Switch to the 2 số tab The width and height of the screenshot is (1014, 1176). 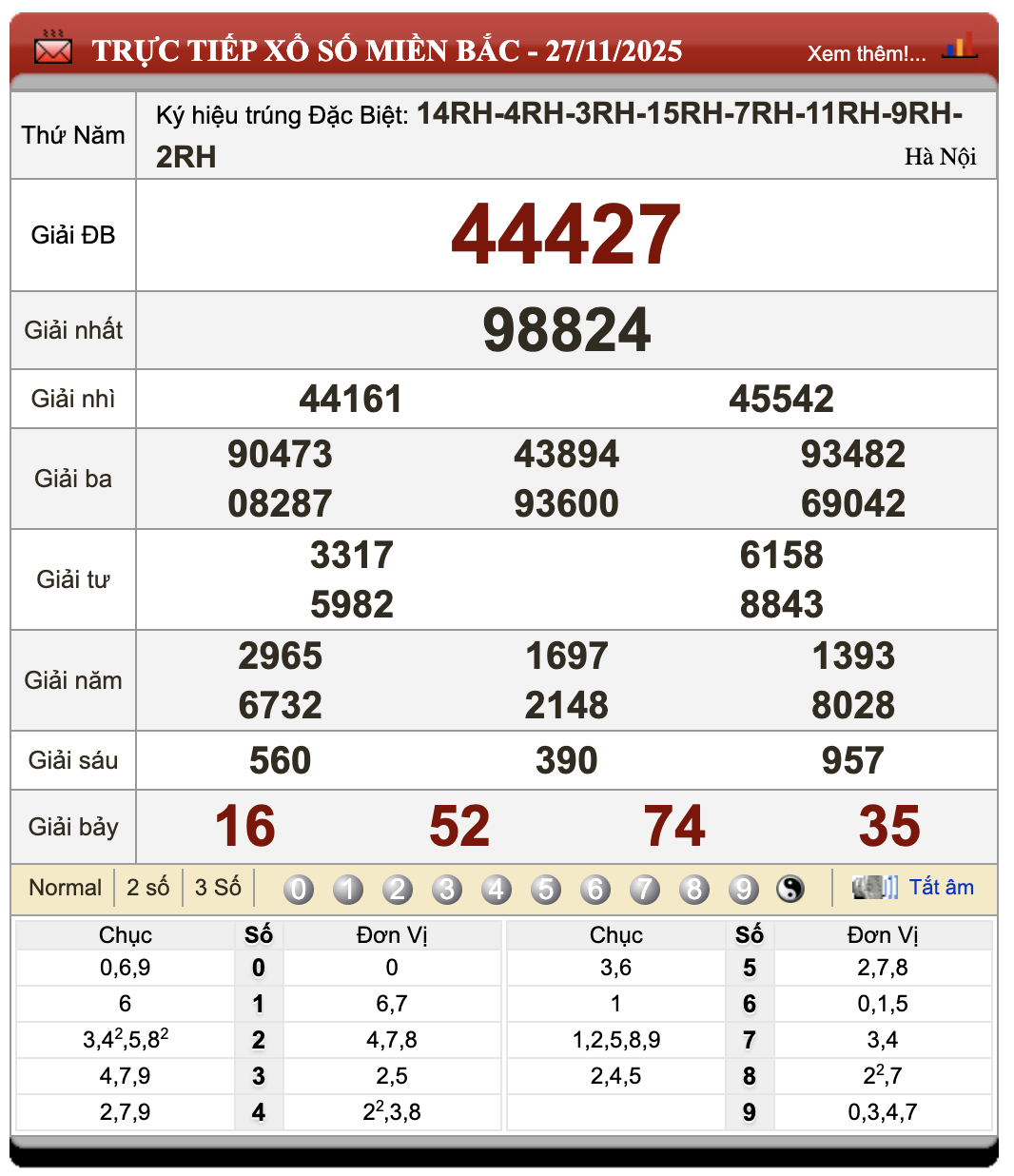[x=148, y=887]
